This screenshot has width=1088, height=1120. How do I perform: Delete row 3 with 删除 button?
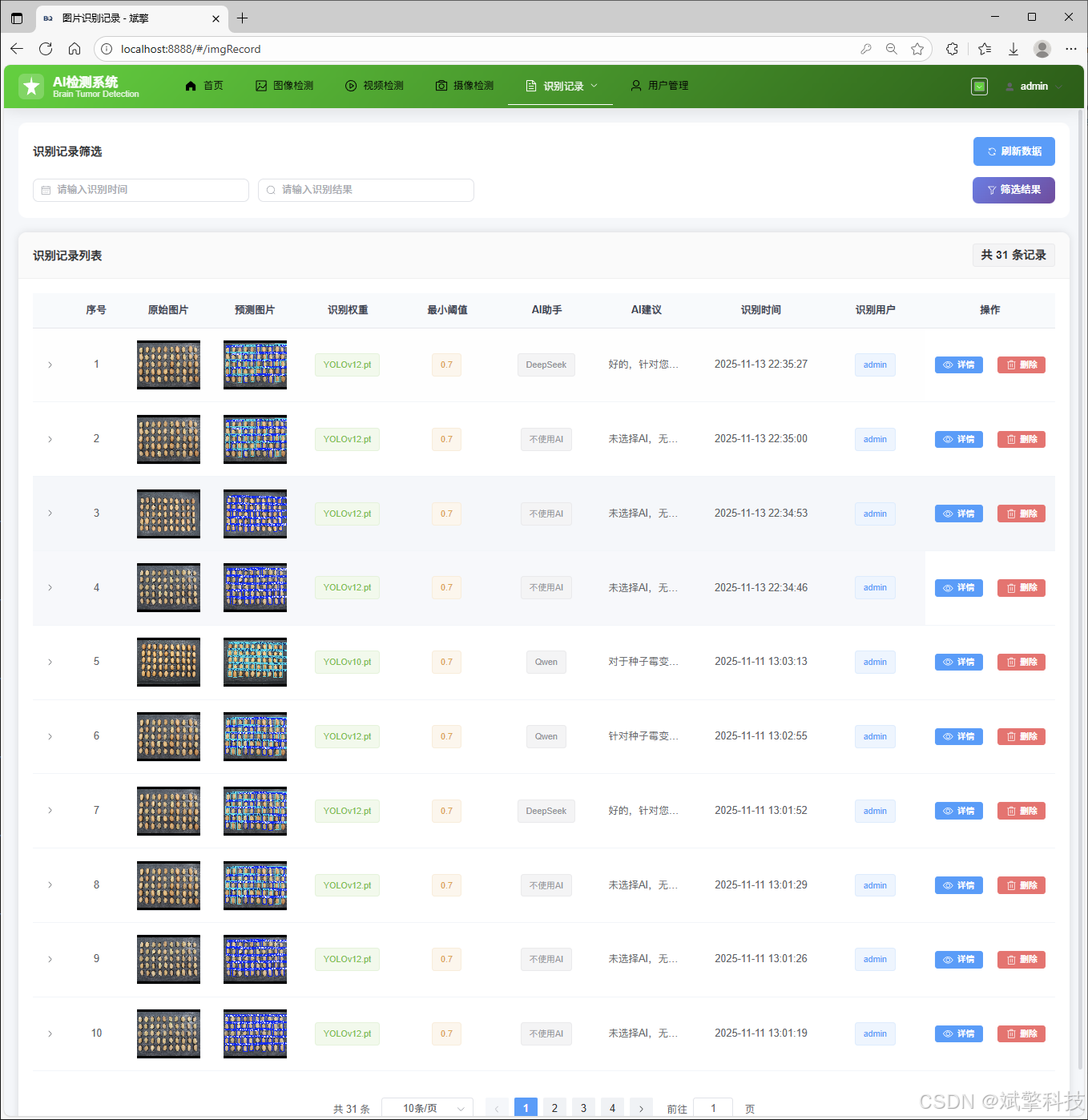[x=1022, y=514]
